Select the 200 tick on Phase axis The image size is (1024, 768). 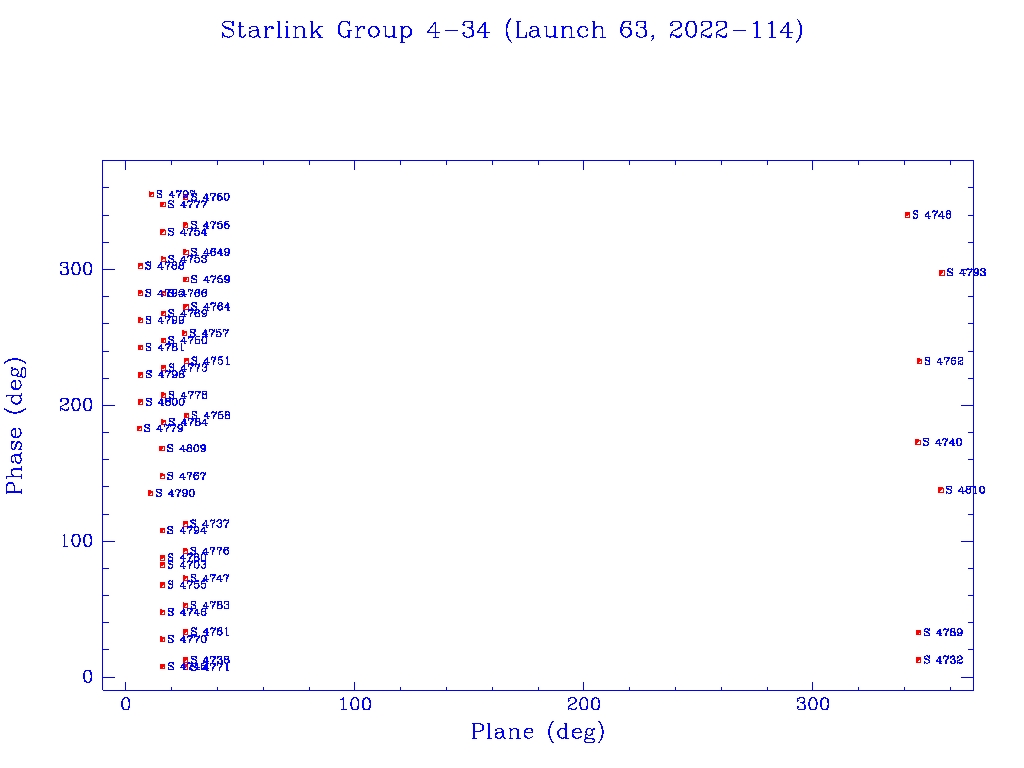[76, 405]
